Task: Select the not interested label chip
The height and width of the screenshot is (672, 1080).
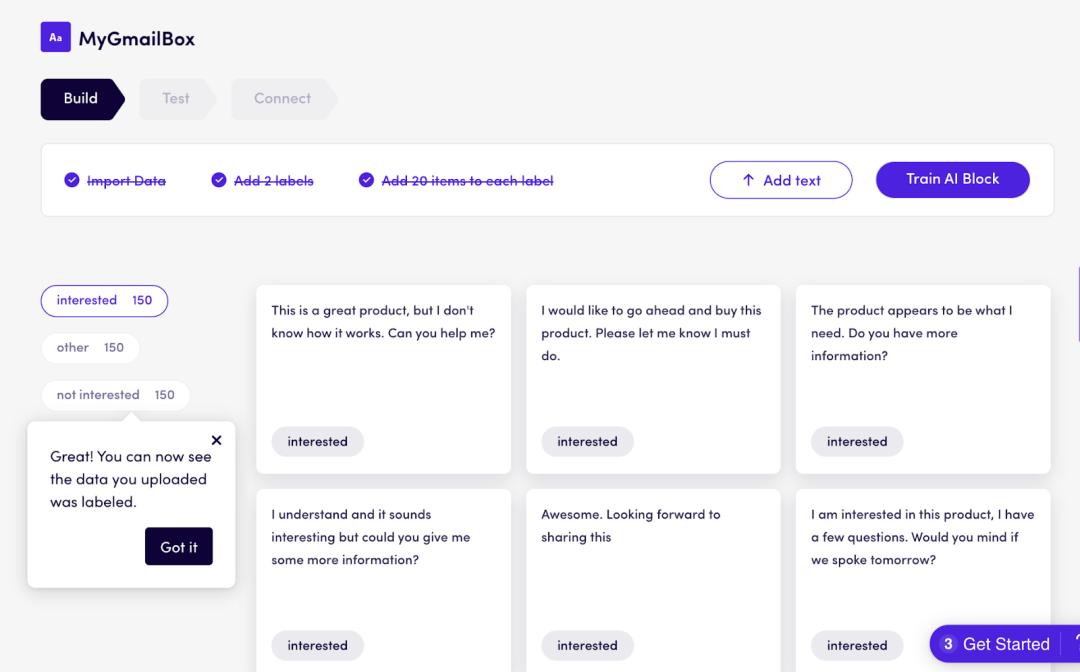Action: 115,395
